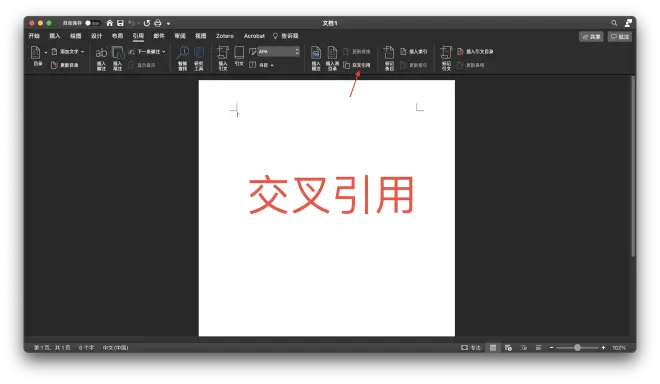Image resolution: width=660 pixels, height=384 pixels.
Task: Click language '中文(中国)' in status bar
Action: coord(115,348)
